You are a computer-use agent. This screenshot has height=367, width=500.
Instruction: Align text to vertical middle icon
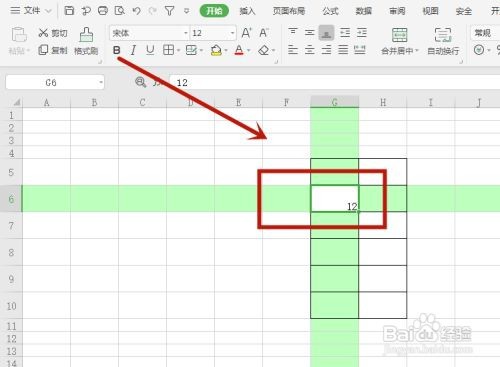(x=310, y=32)
